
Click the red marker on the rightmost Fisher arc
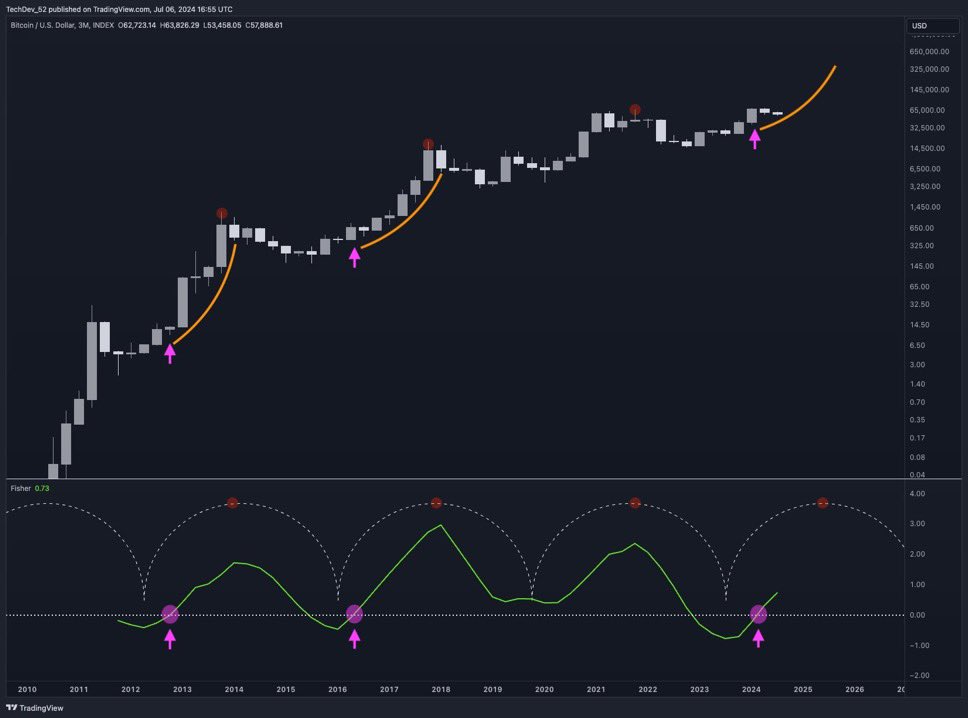point(824,503)
